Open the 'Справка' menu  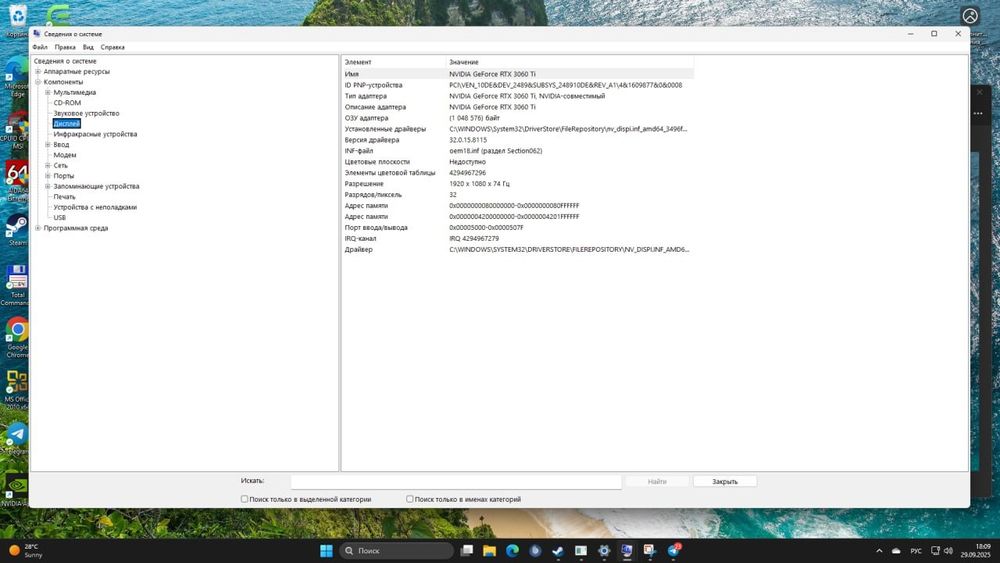point(113,47)
